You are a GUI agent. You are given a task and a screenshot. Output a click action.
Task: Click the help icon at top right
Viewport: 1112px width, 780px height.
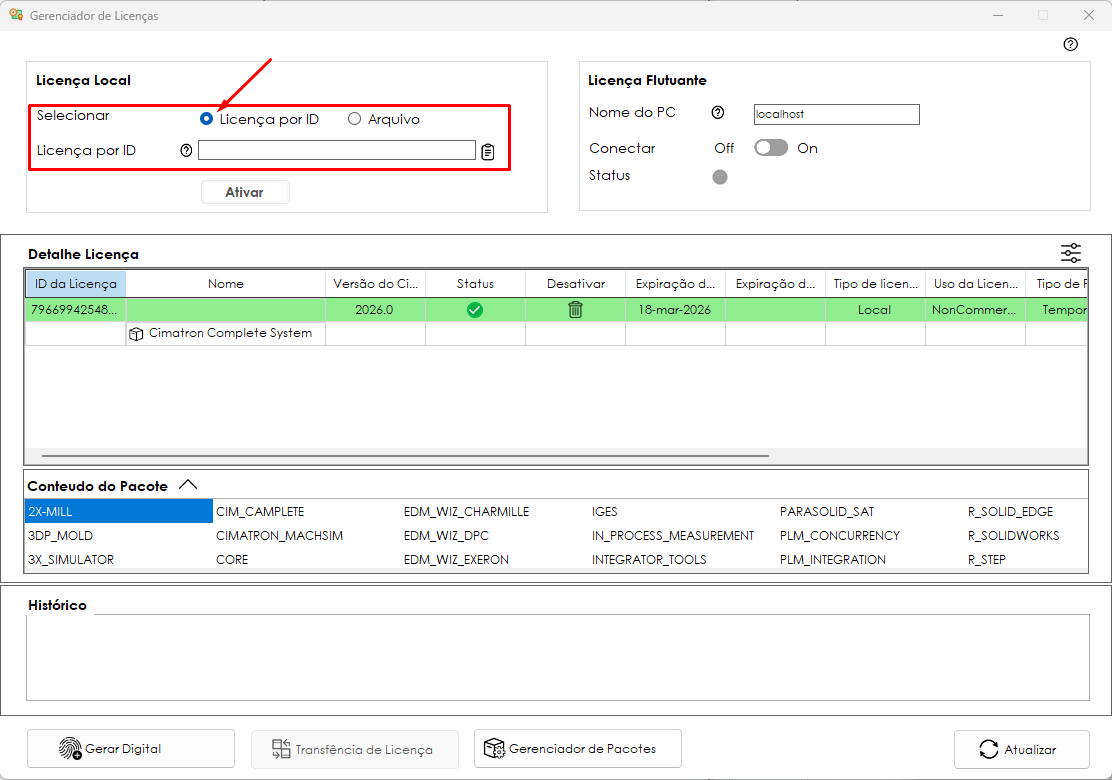[x=1071, y=44]
